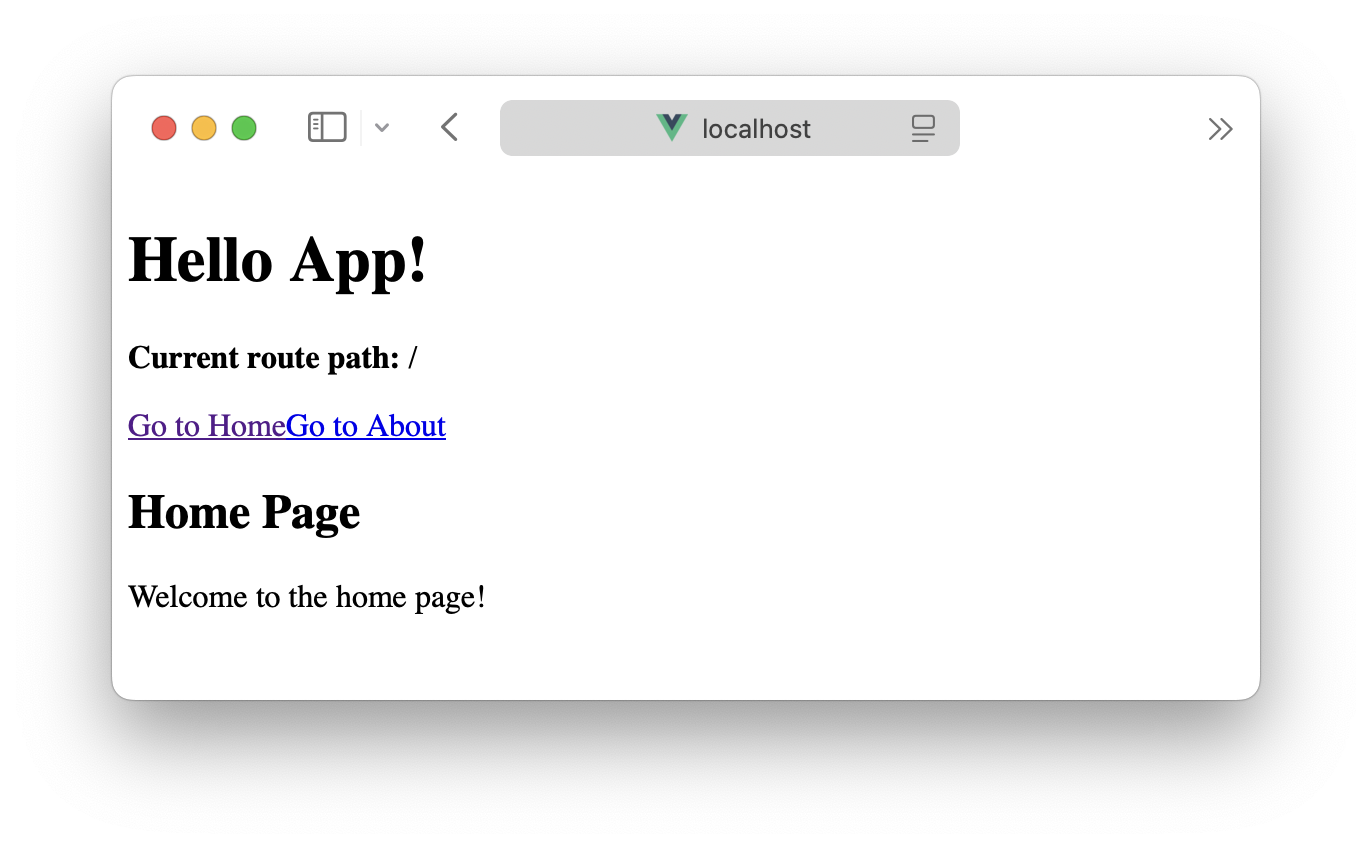Image resolution: width=1372 pixels, height=848 pixels.
Task: Go back with the back arrow
Action: [x=449, y=128]
